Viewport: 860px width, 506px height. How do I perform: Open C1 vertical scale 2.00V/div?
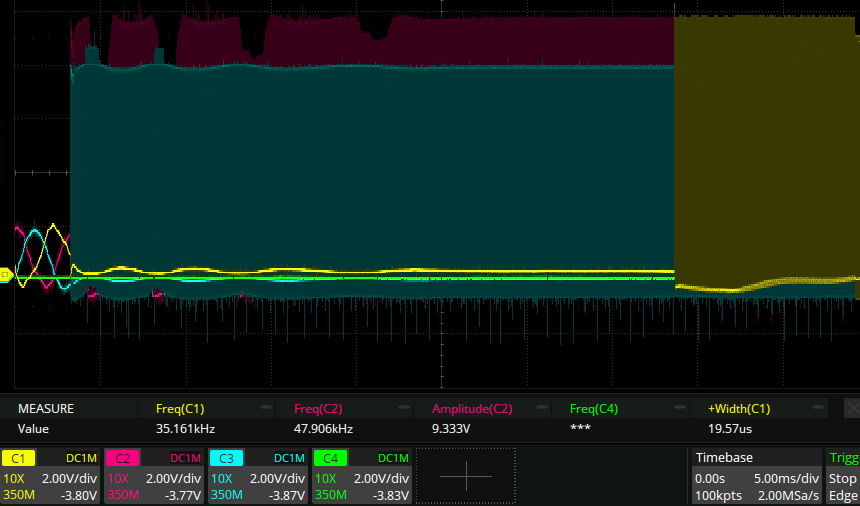[69, 478]
